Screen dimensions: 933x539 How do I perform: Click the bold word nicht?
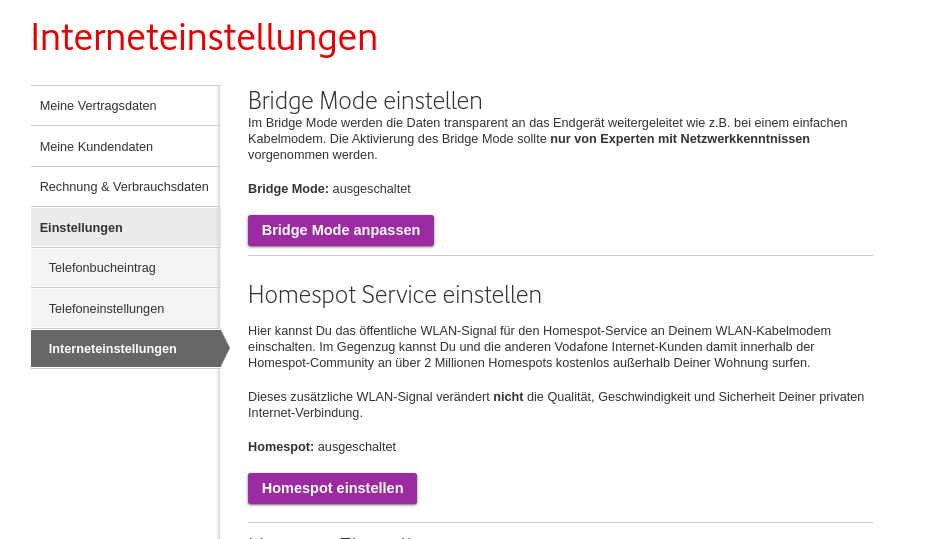point(508,396)
